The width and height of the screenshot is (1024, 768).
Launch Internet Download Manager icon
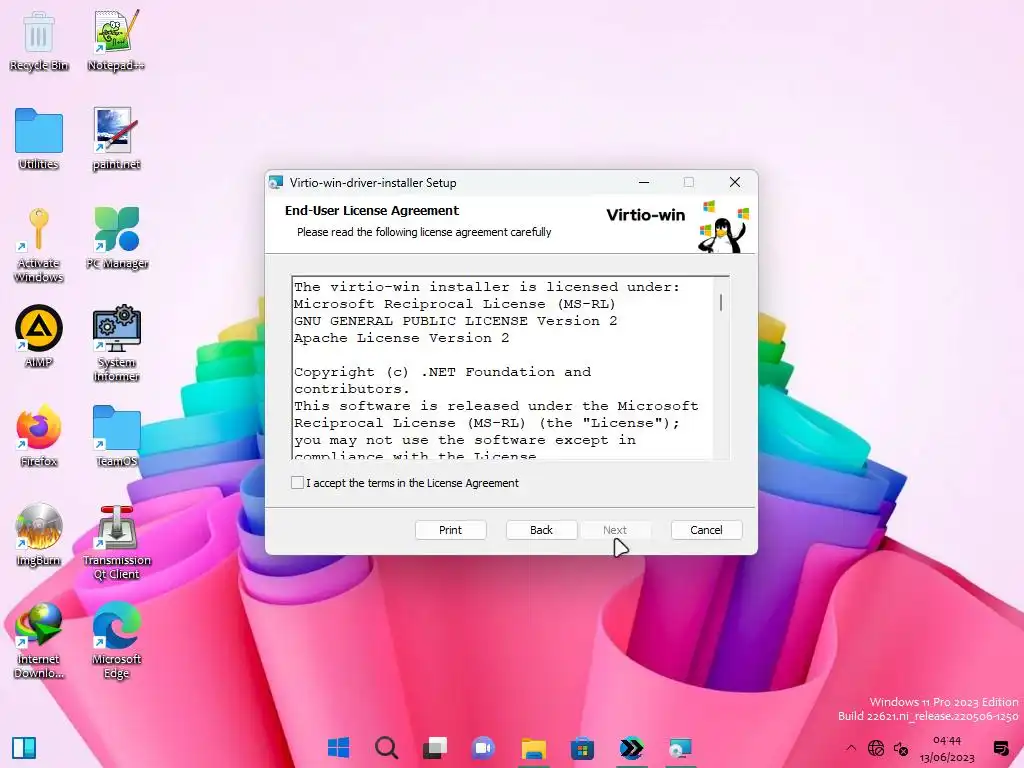39,640
